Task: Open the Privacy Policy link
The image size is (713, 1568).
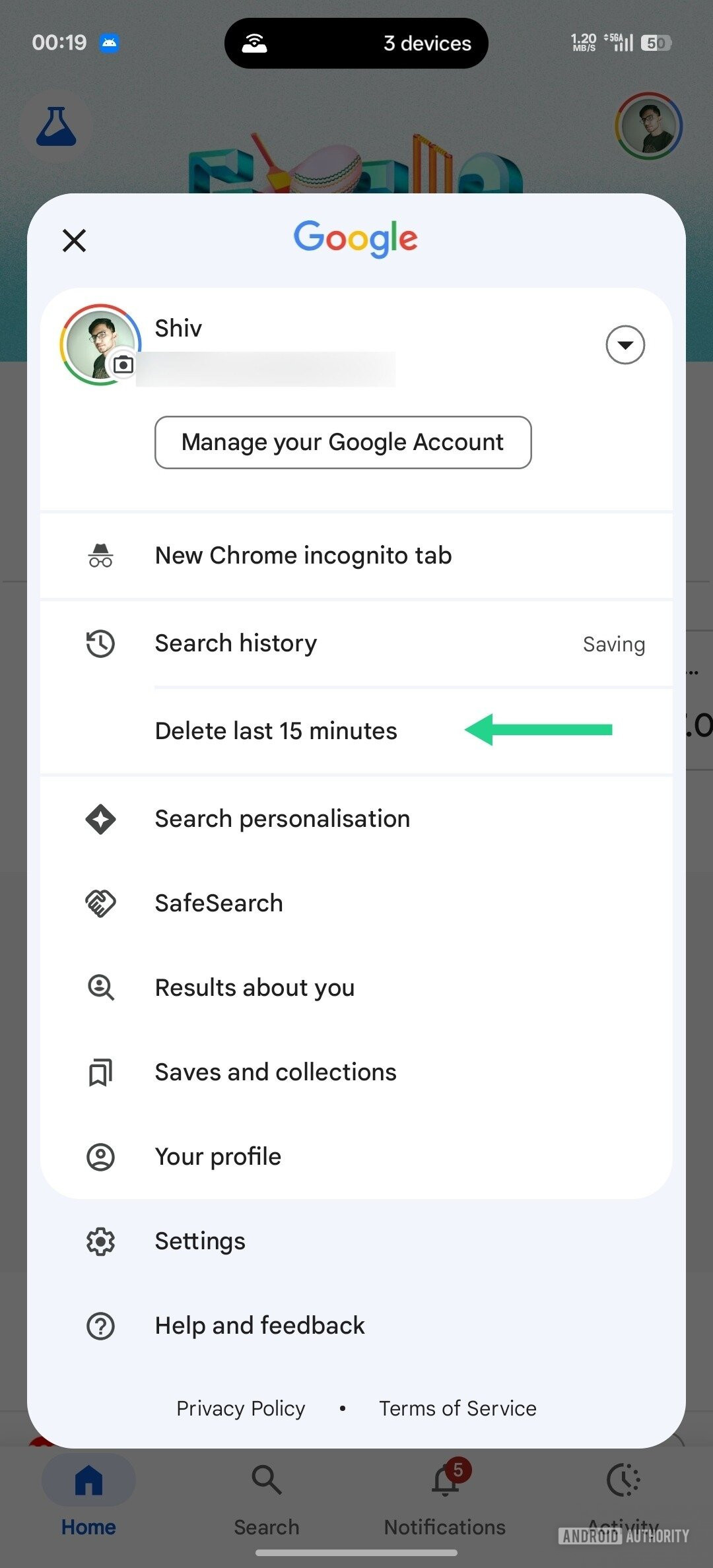Action: [x=240, y=1408]
